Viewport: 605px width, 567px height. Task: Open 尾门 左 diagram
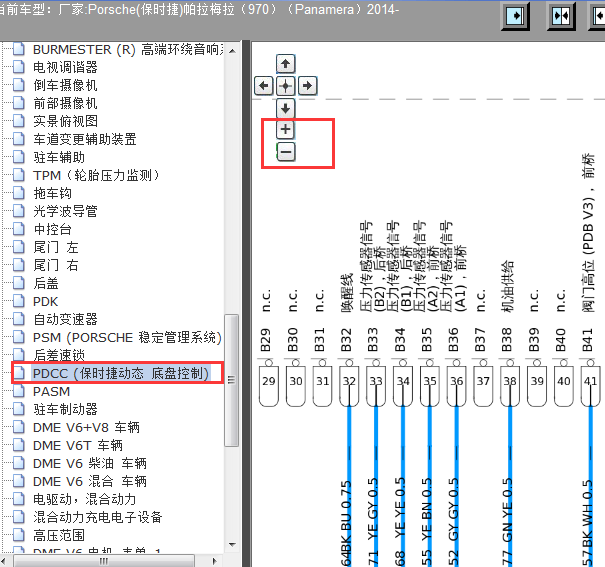[56, 247]
